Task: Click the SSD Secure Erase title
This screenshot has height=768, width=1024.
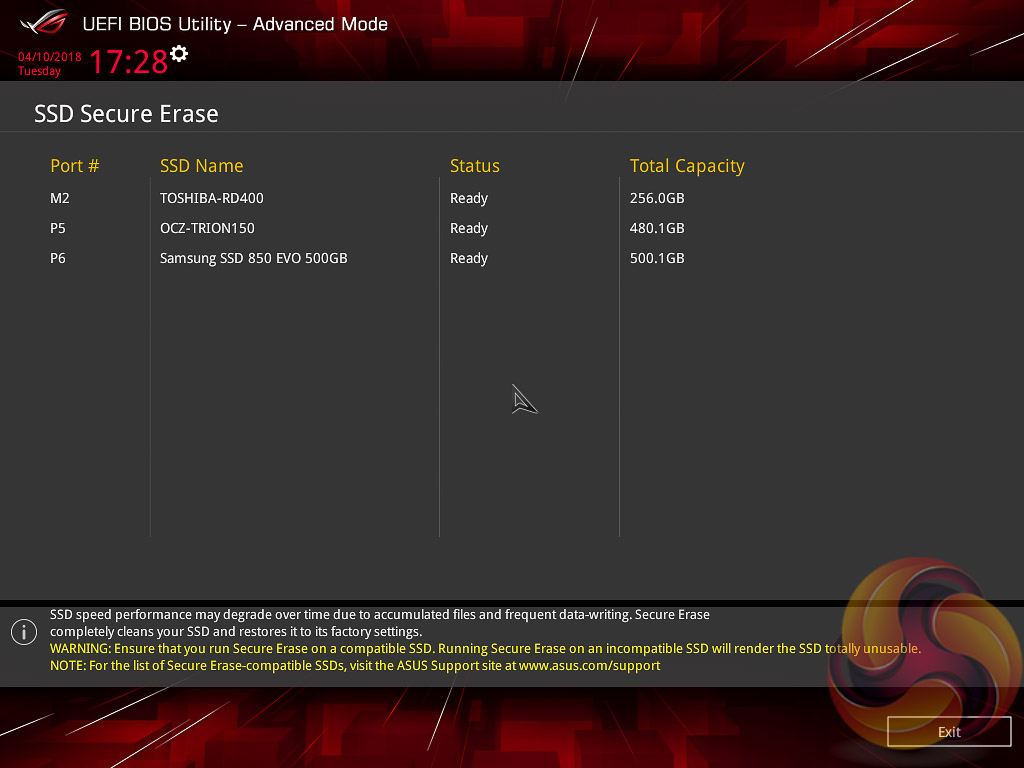Action: point(126,114)
